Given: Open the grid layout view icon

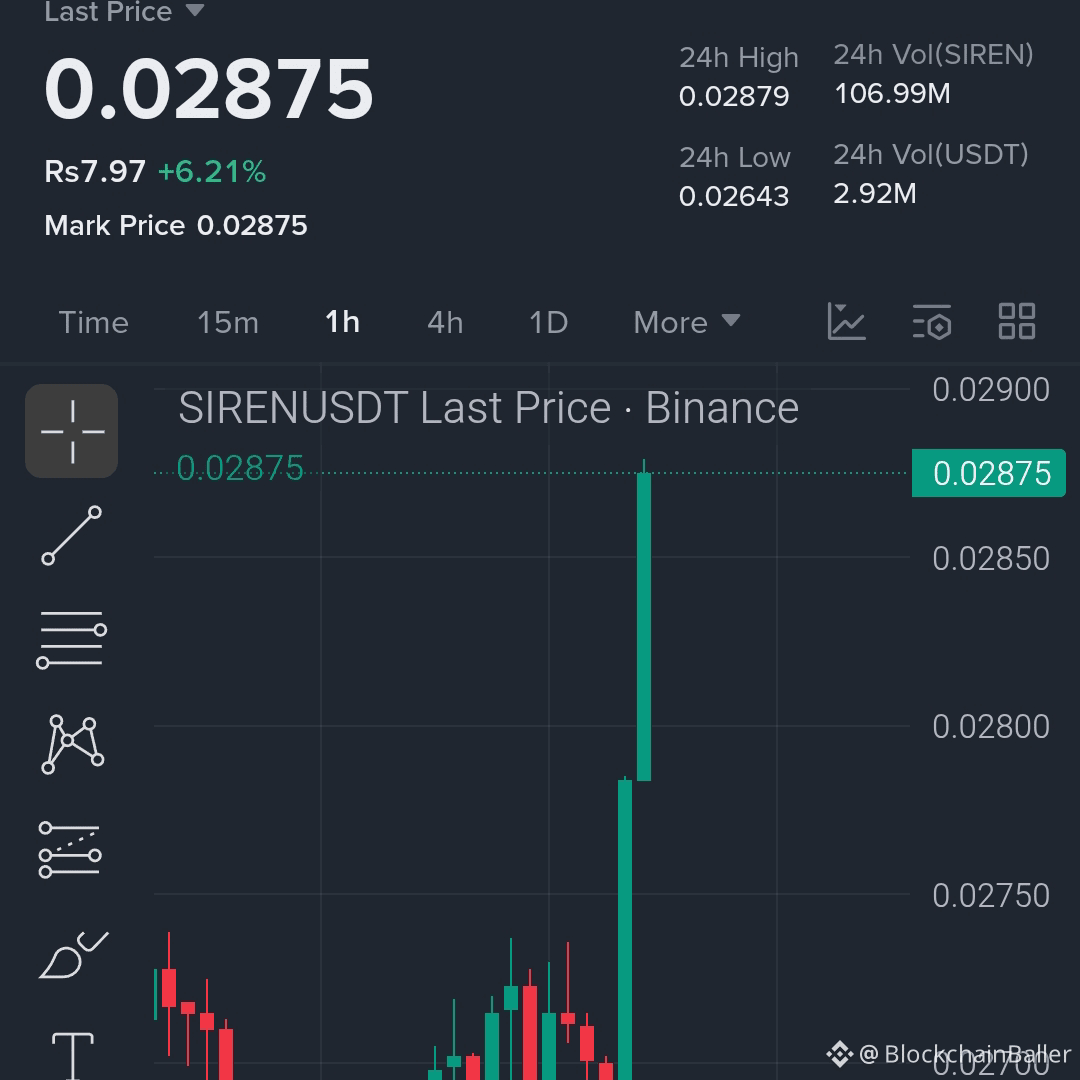Looking at the screenshot, I should tap(1017, 322).
